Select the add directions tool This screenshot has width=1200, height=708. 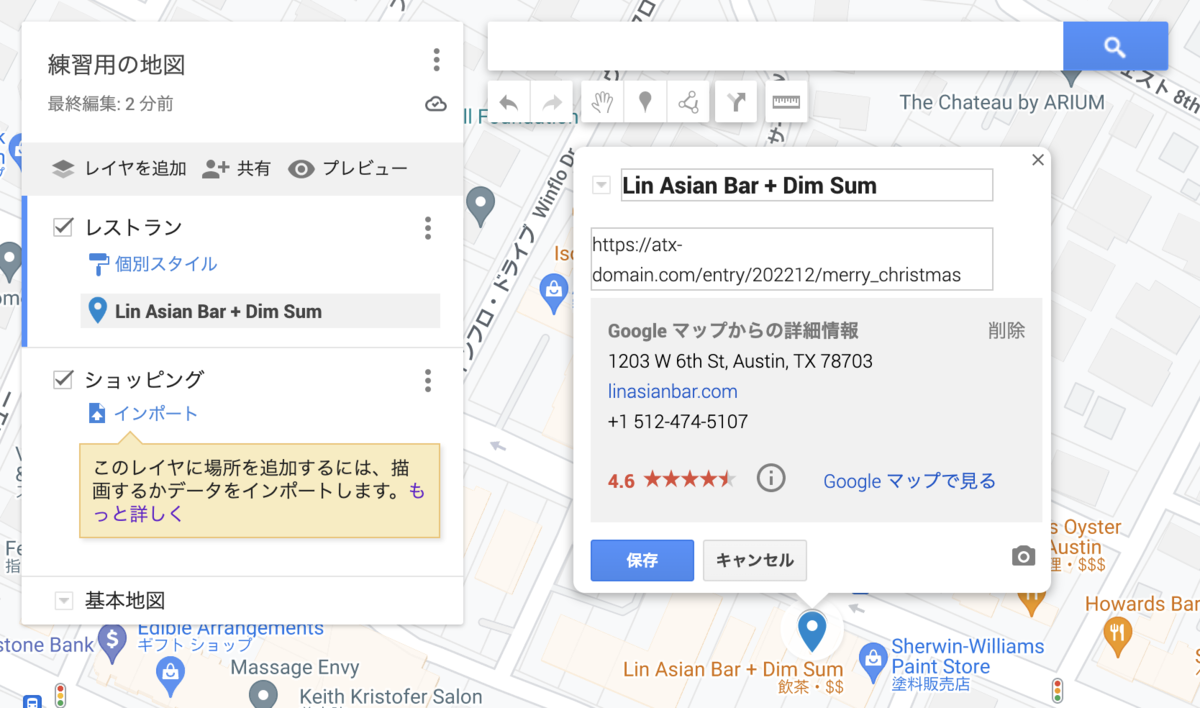(x=736, y=102)
